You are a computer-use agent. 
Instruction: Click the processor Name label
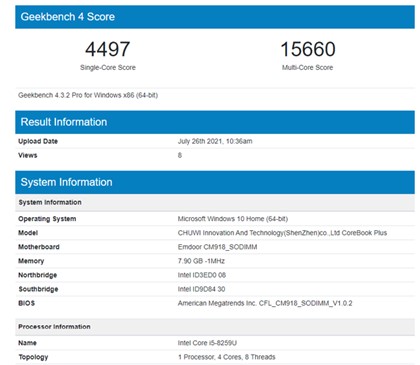(x=27, y=343)
